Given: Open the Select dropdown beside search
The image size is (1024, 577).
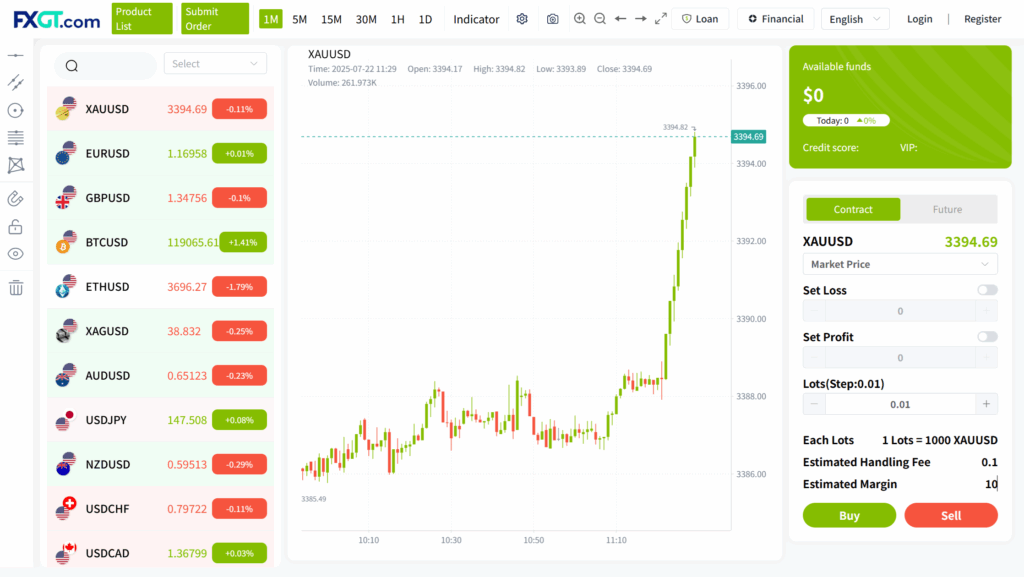Looking at the screenshot, I should pyautogui.click(x=215, y=64).
